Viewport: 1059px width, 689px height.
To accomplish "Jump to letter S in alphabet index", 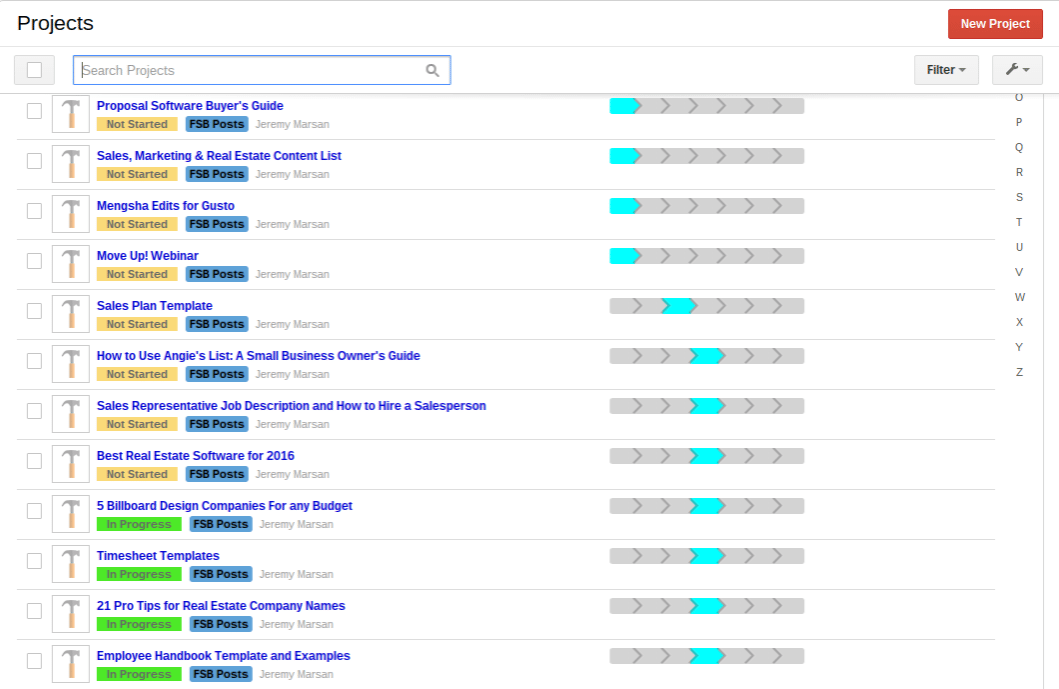I will point(1018,197).
